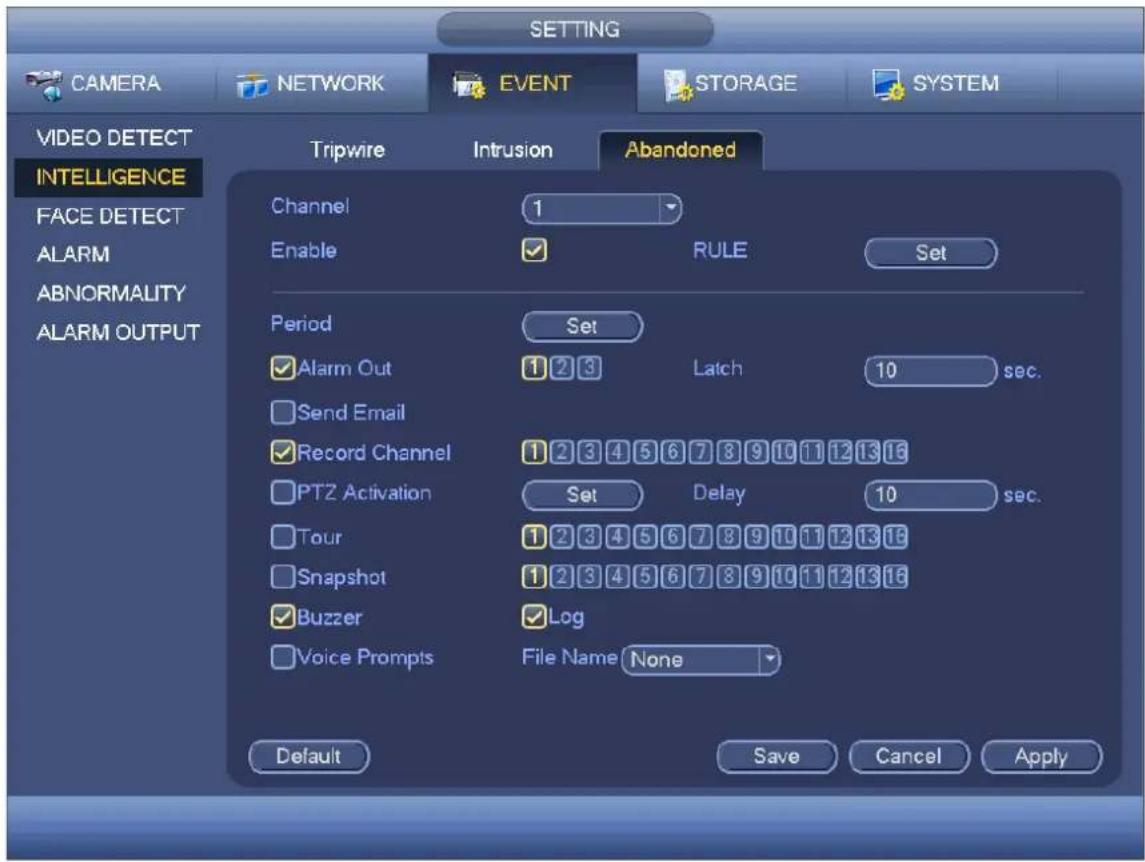The height and width of the screenshot is (862, 1145).
Task: Uncheck the Record Channel checkbox
Action: 283,452
